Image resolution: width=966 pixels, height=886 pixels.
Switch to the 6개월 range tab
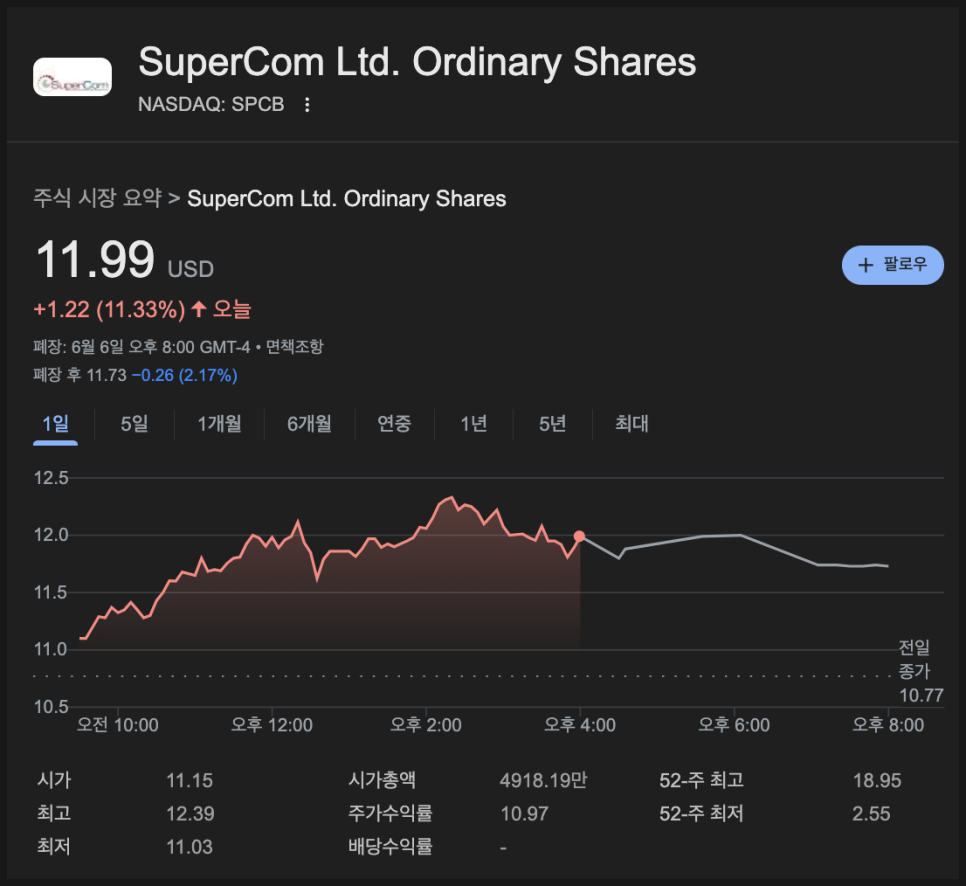coord(309,424)
